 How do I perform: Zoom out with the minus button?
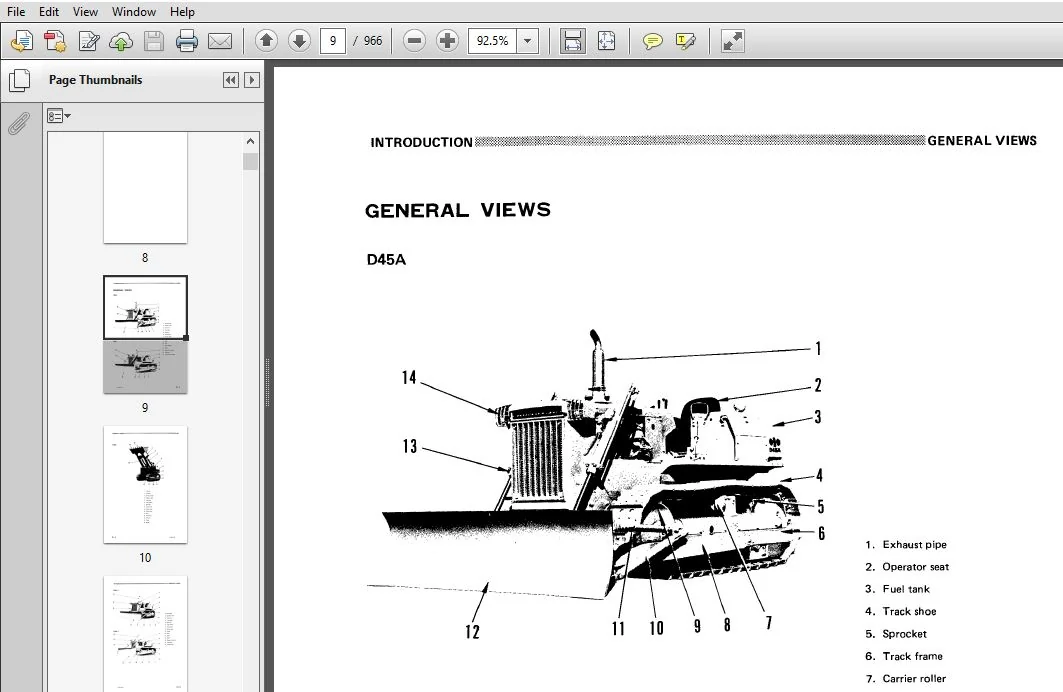click(x=414, y=41)
